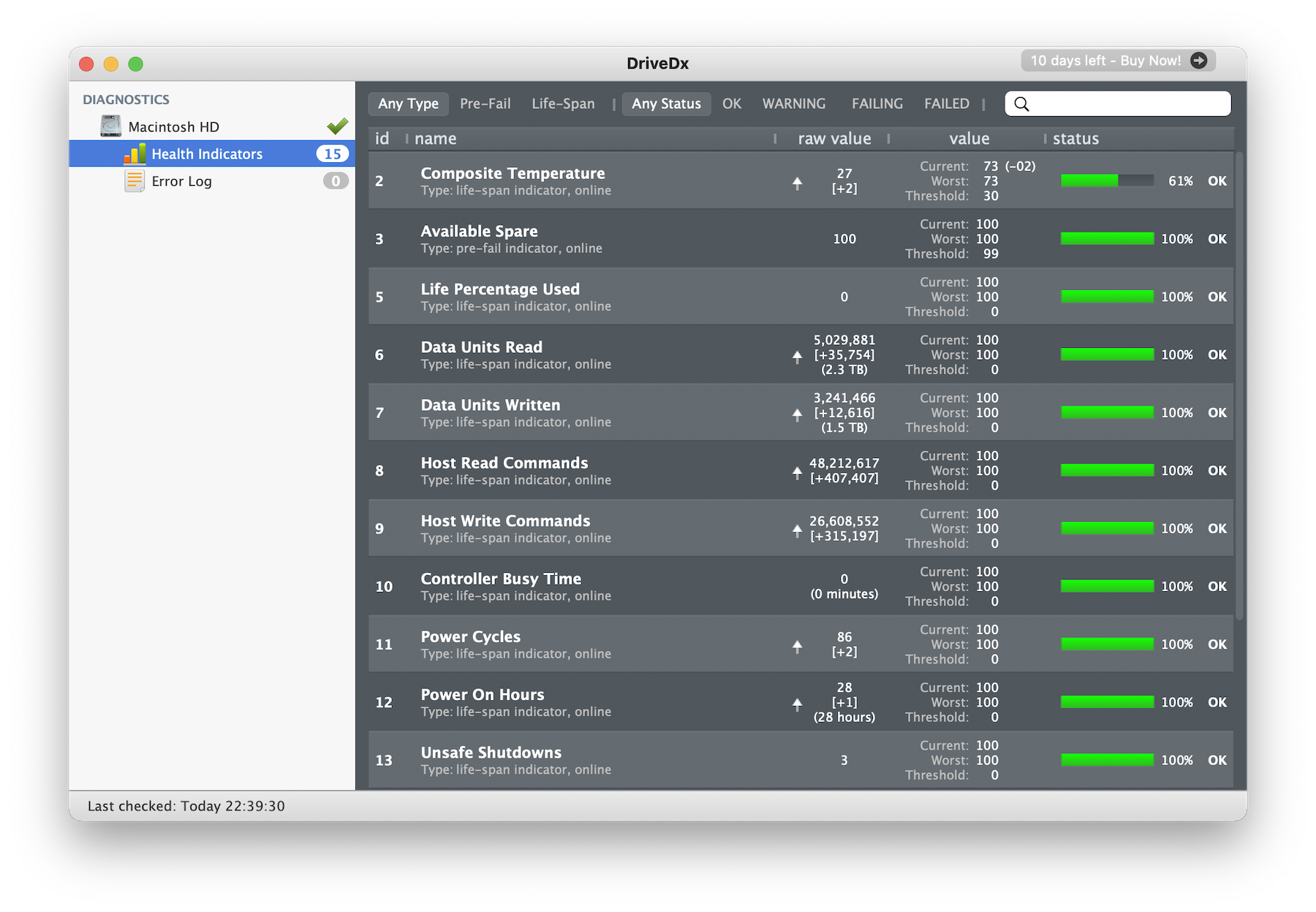This screenshot has height=912, width=1316.
Task: Click the up arrow for Data Units Read
Action: point(798,357)
